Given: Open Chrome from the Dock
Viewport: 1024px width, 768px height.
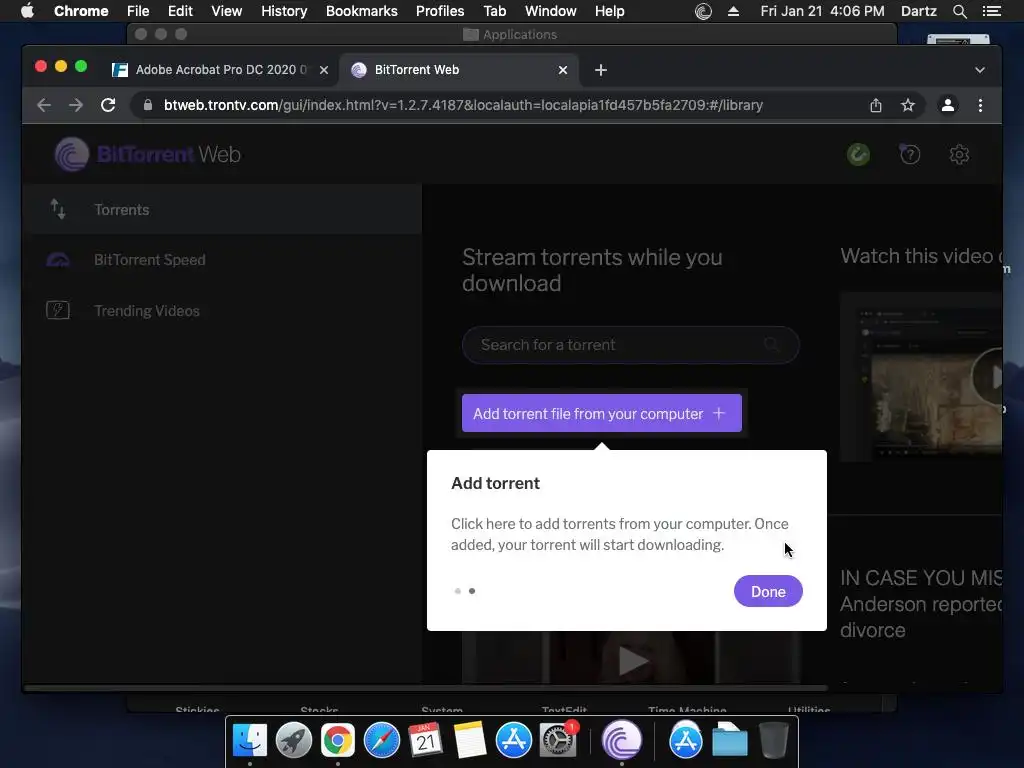Looking at the screenshot, I should (x=338, y=741).
